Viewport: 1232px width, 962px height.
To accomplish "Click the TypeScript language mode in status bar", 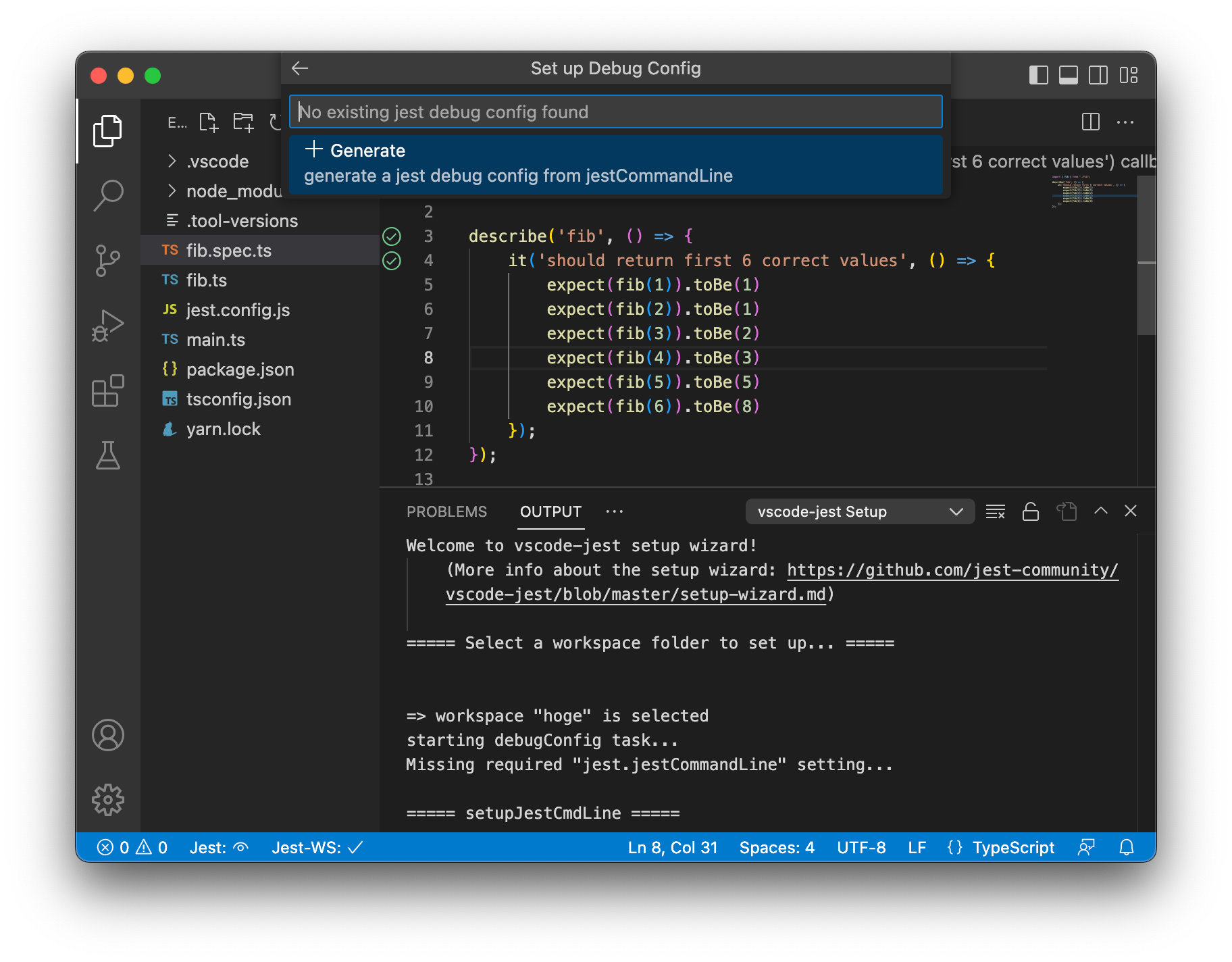I will click(1012, 847).
